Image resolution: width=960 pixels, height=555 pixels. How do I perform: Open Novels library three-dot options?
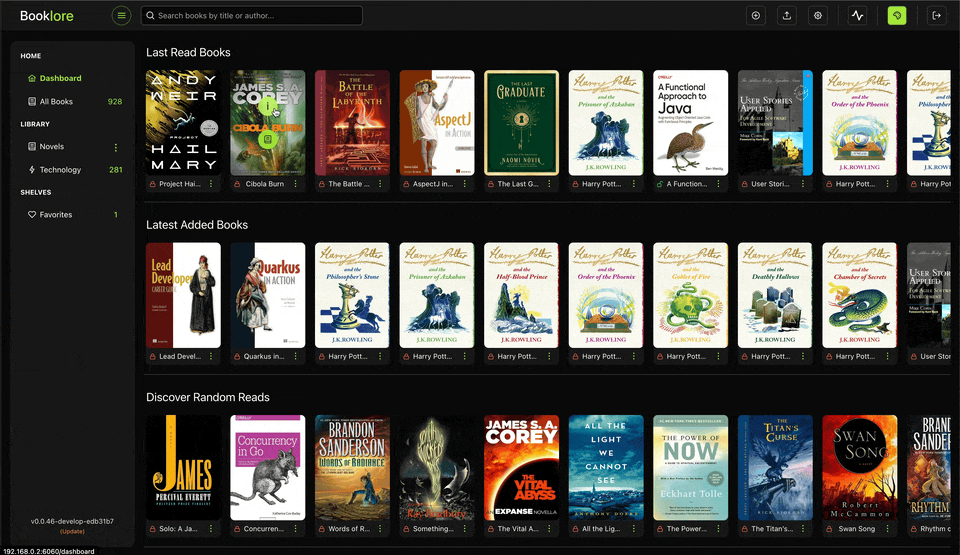coord(116,147)
